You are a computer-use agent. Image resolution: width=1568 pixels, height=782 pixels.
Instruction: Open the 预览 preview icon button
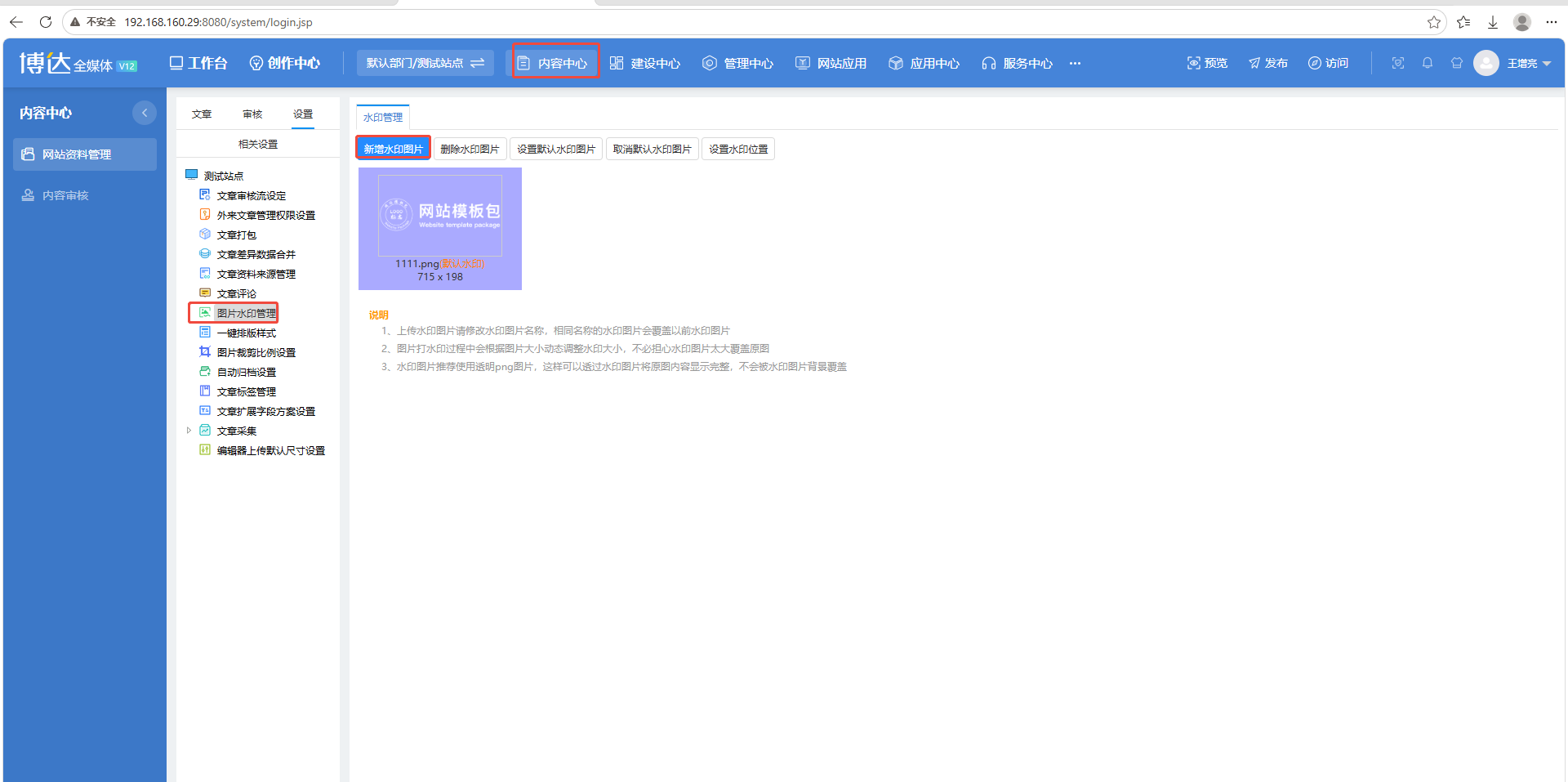point(1207,63)
